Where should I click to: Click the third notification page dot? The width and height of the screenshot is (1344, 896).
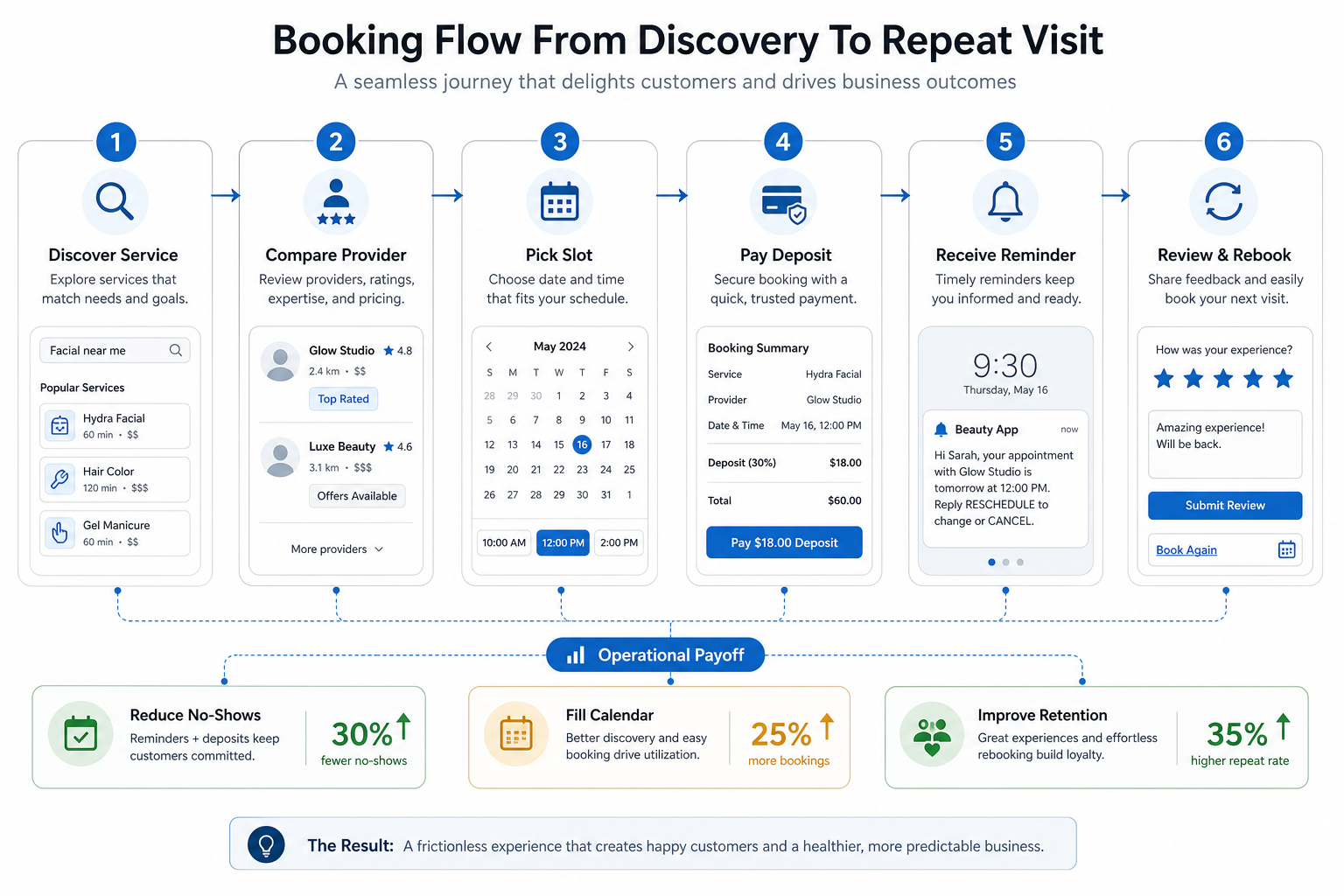click(x=1019, y=562)
